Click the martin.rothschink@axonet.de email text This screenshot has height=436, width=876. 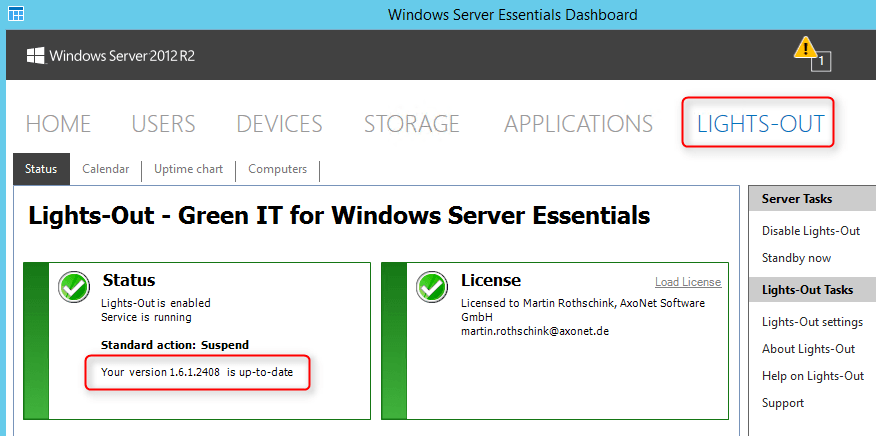click(535, 331)
